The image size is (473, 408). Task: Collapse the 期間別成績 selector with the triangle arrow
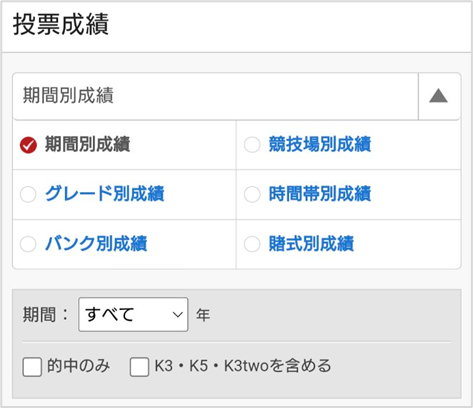439,96
